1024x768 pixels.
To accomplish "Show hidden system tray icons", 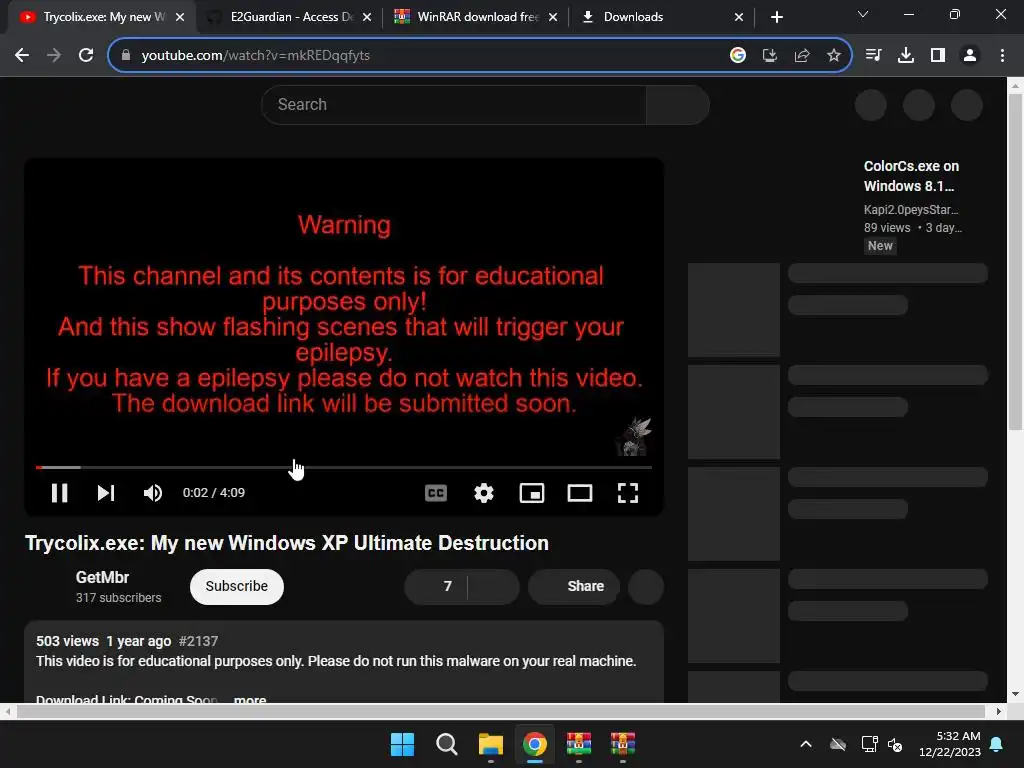I will click(806, 744).
